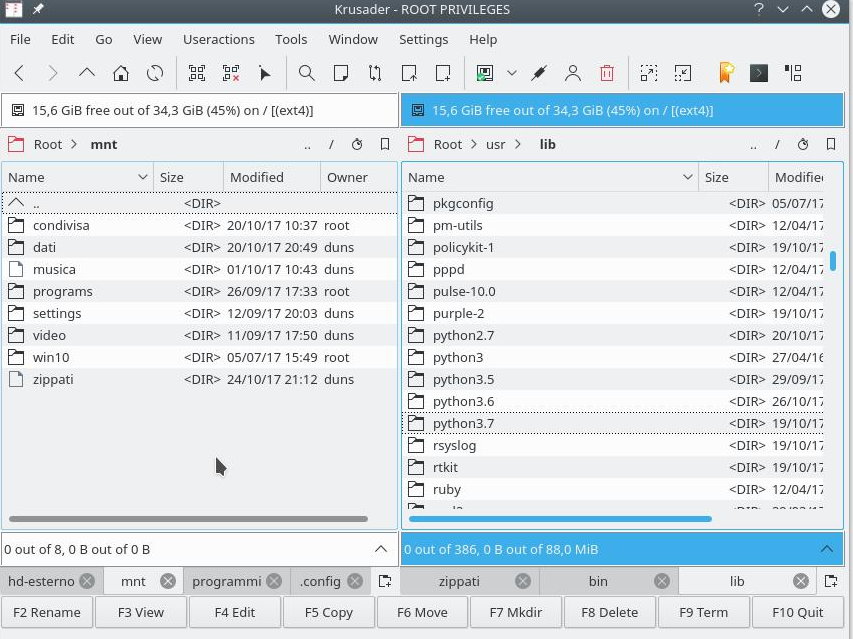This screenshot has height=639, width=853.
Task: Click the cursor arrow toolbar icon
Action: click(x=264, y=73)
